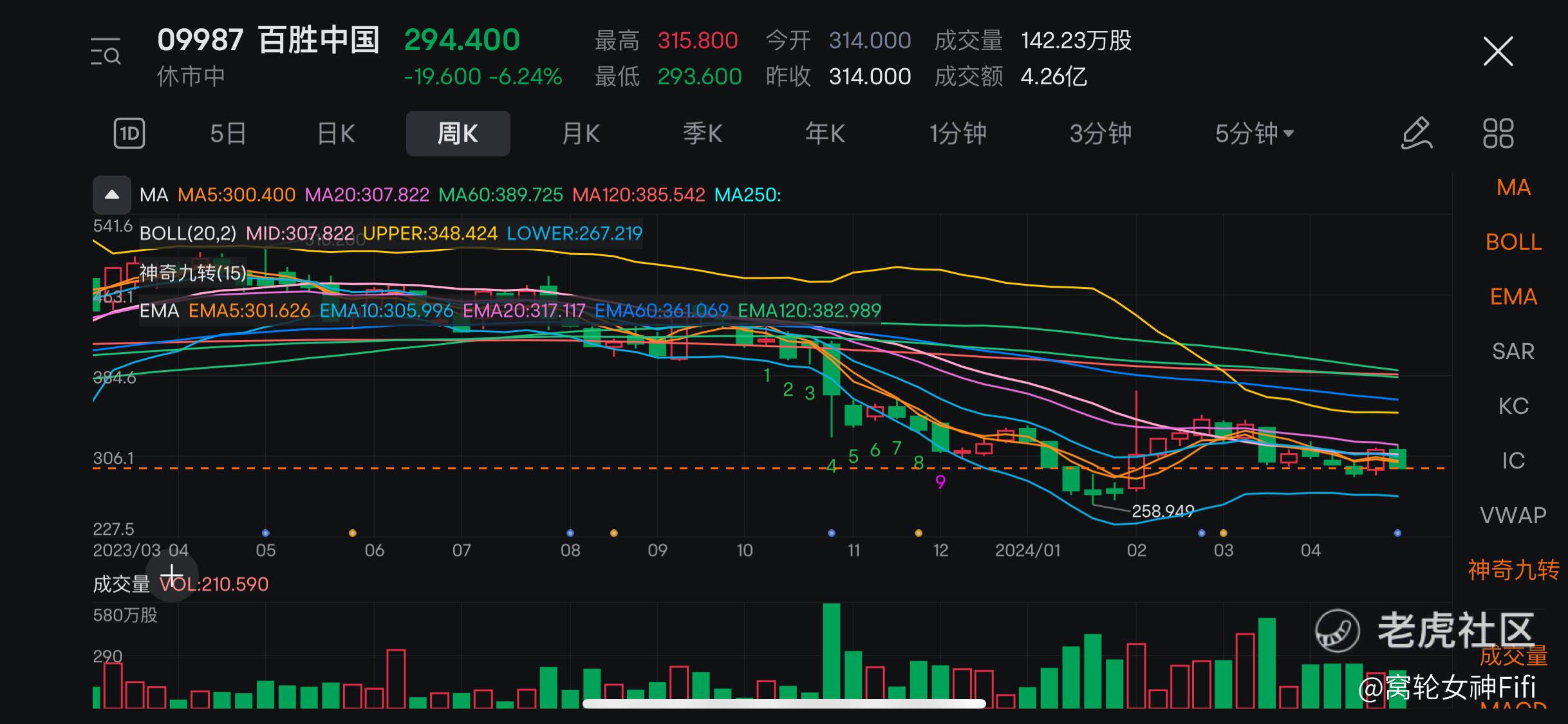The image size is (1568, 724).
Task: Open the stock search list icon
Action: point(106,51)
